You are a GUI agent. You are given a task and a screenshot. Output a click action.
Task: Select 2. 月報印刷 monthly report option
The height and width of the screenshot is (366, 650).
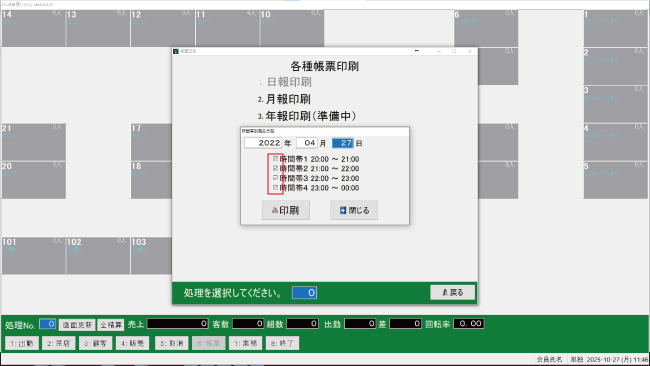pos(284,99)
